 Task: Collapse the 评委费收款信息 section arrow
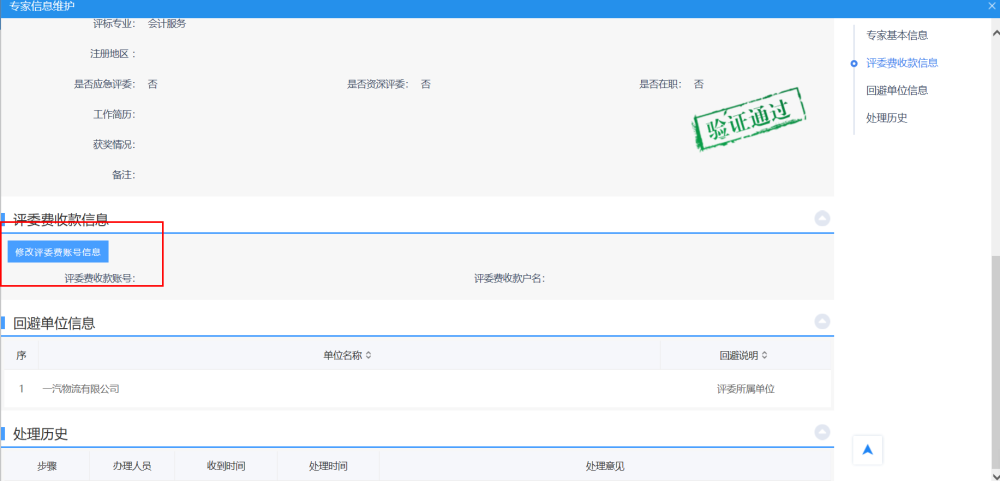click(x=822, y=218)
